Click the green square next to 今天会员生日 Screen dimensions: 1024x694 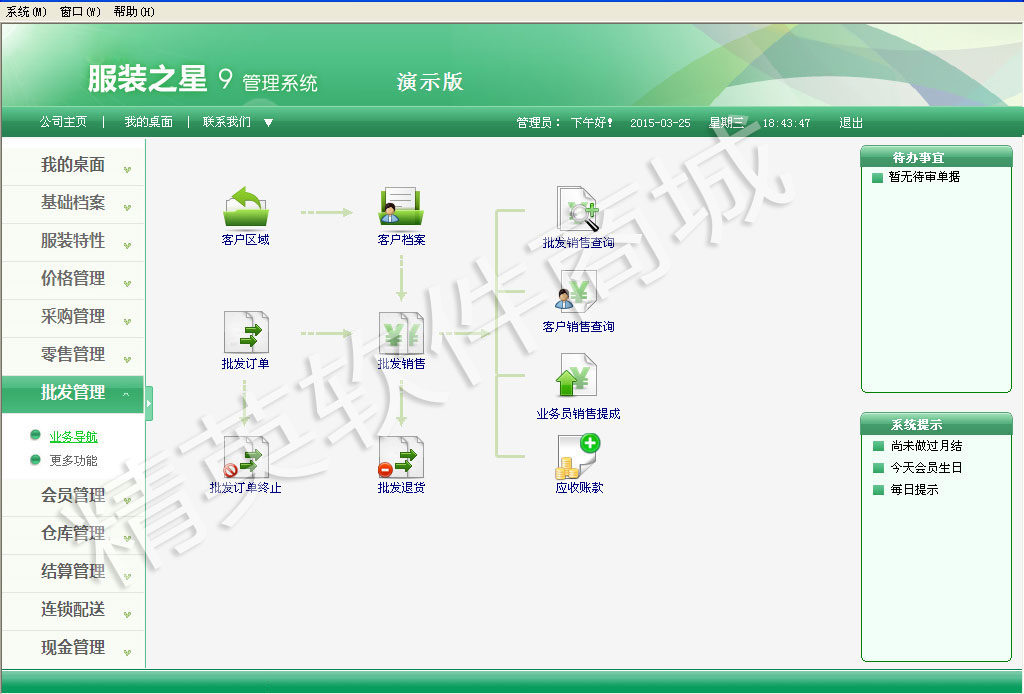coord(878,468)
